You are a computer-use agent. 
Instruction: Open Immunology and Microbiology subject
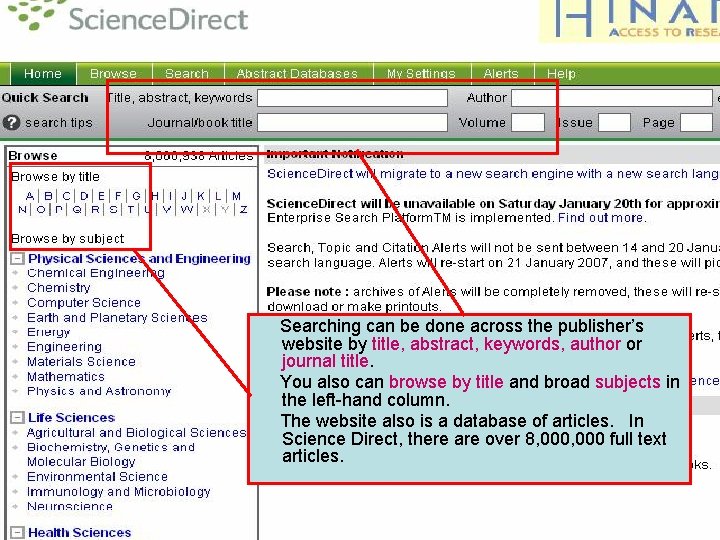click(118, 492)
